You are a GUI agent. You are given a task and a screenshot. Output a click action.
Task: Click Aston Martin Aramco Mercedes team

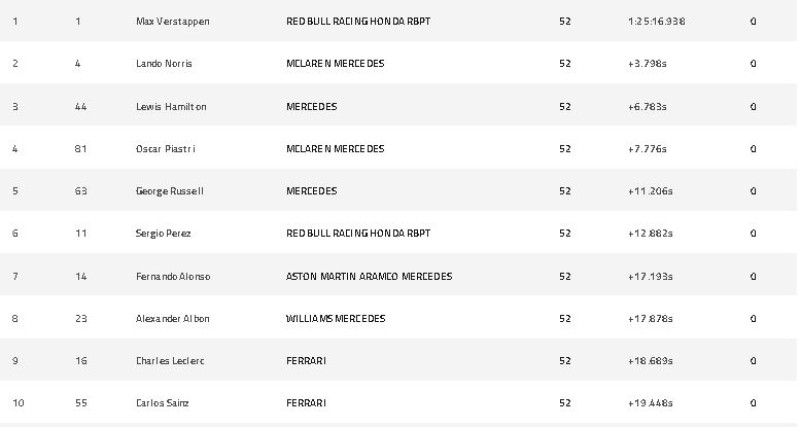click(369, 277)
